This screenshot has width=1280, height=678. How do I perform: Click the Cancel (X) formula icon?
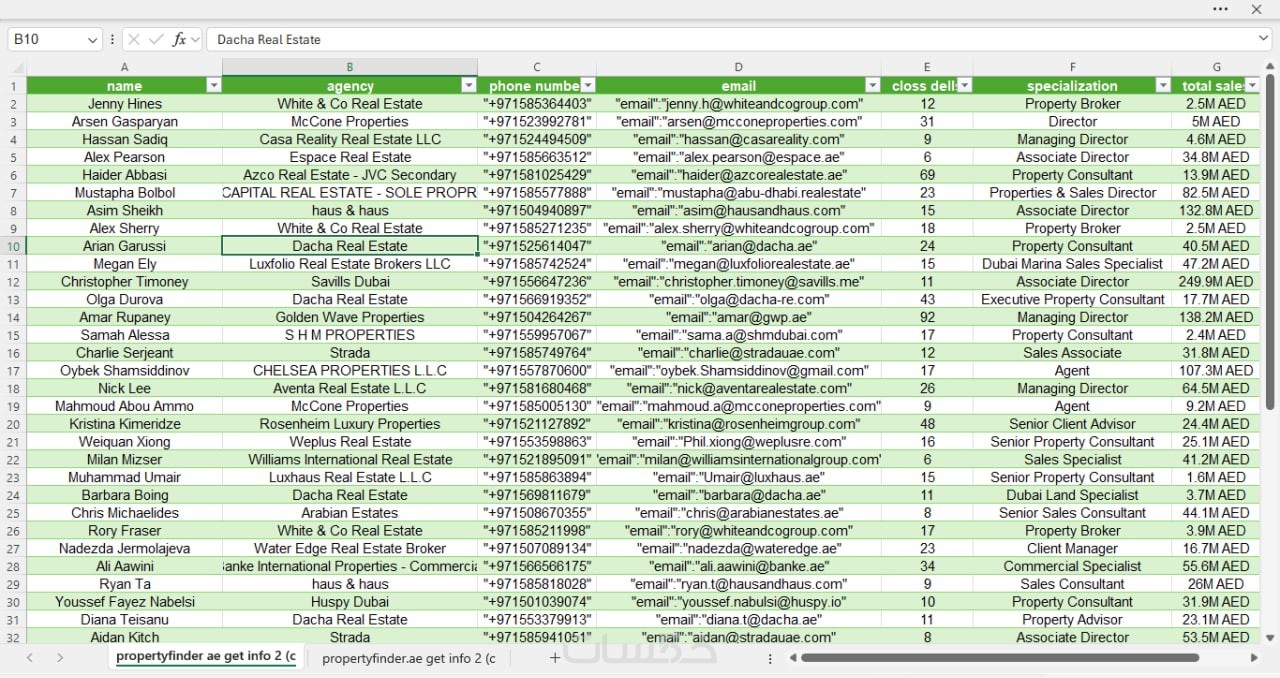(134, 39)
